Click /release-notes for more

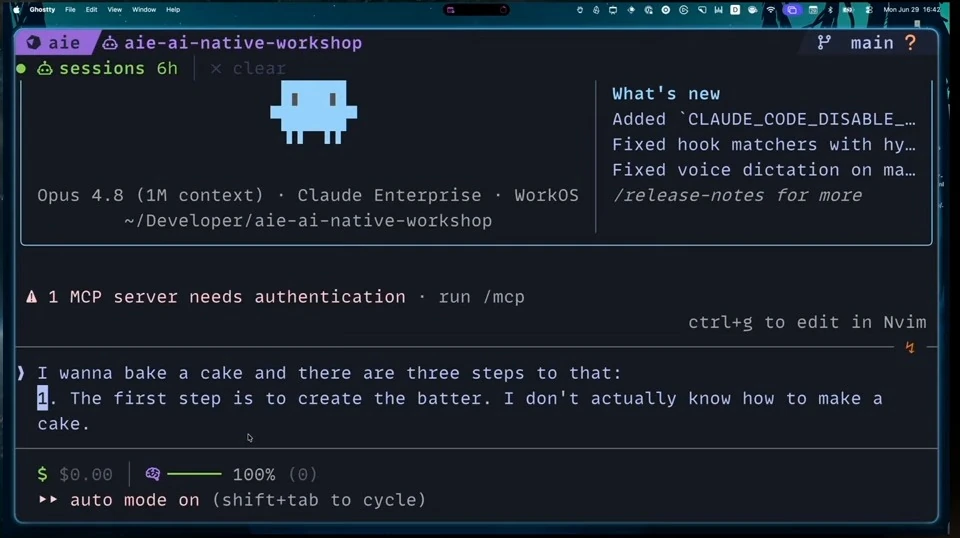pos(737,195)
